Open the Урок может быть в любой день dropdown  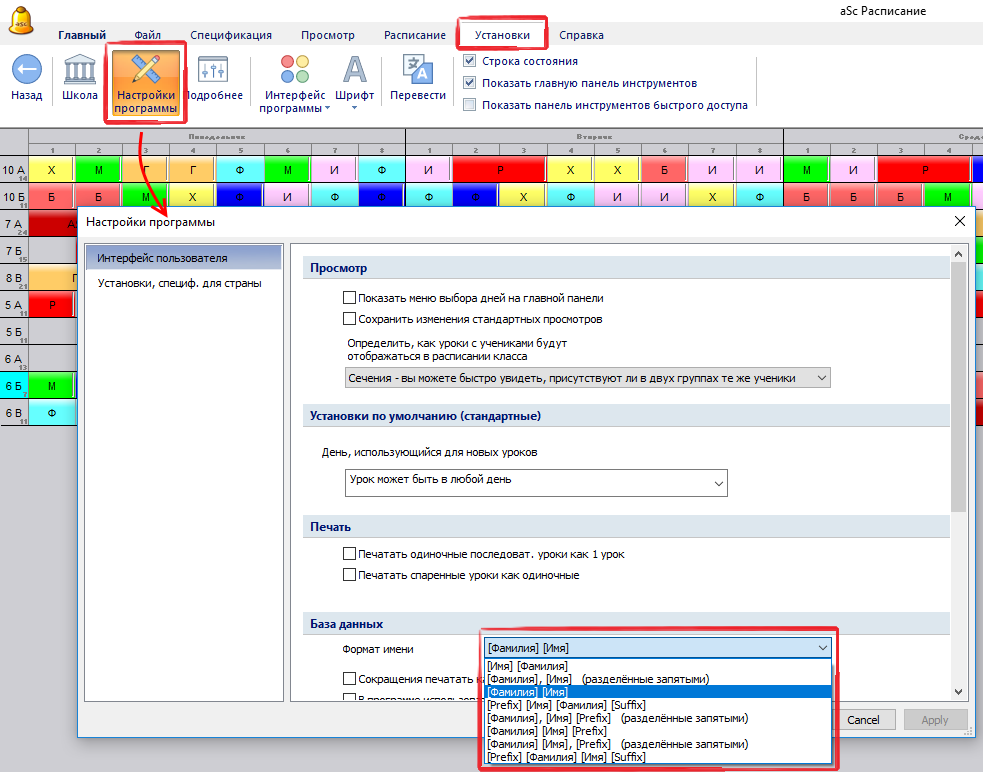tap(535, 482)
